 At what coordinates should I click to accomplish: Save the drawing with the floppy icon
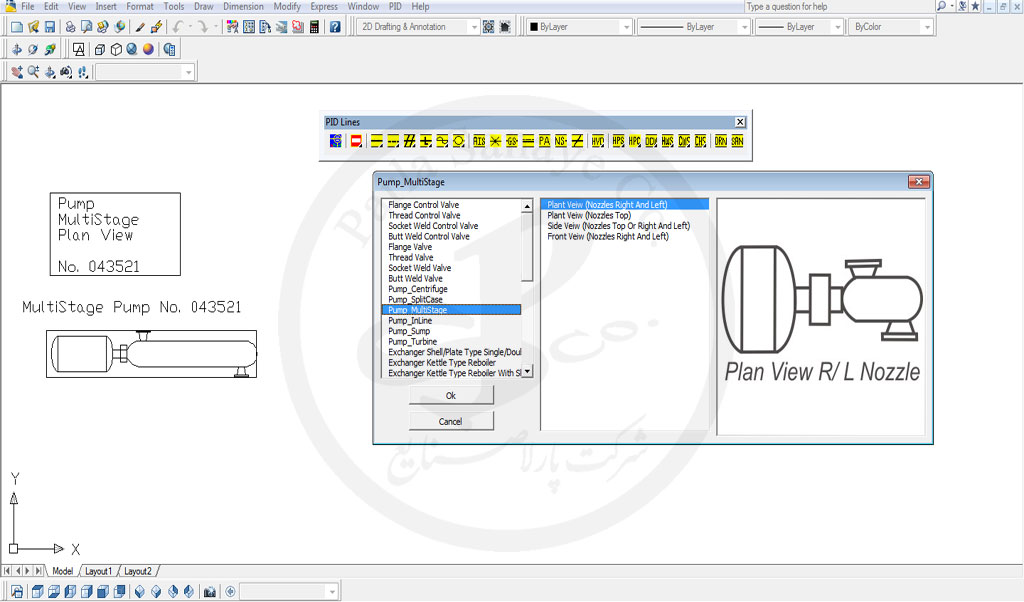(x=50, y=27)
